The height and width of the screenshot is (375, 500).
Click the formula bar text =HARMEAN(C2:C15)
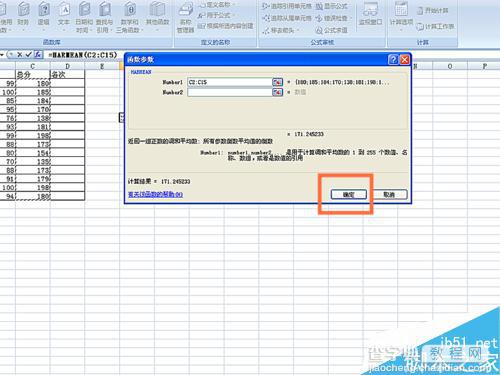[83, 55]
